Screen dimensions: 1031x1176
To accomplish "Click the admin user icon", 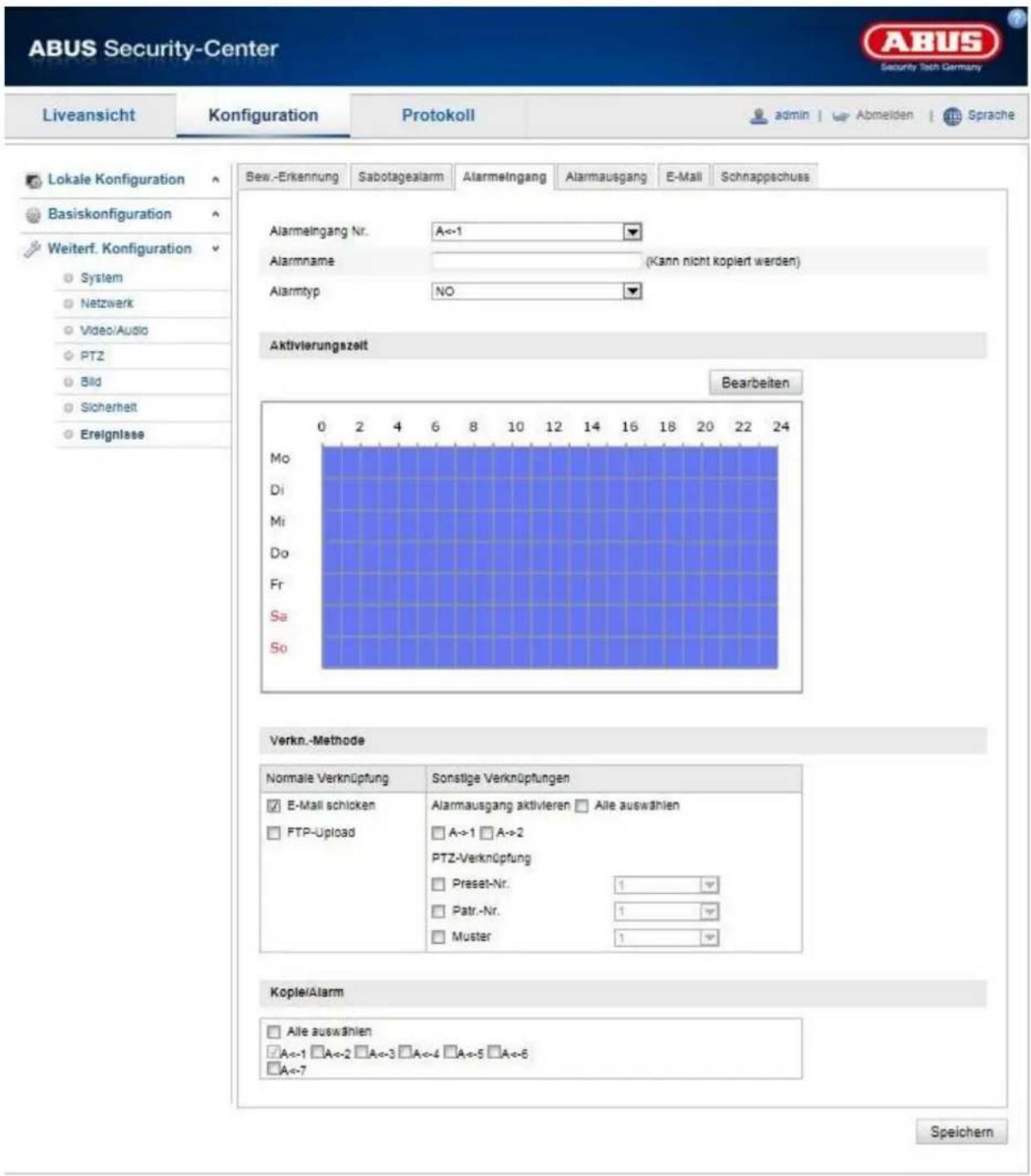I will [x=758, y=116].
